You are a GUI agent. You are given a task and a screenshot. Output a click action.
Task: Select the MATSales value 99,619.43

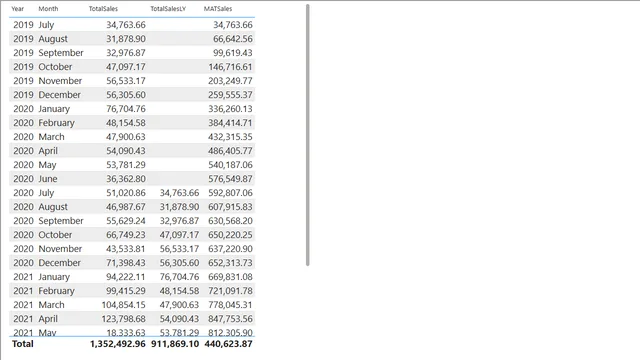pos(233,53)
